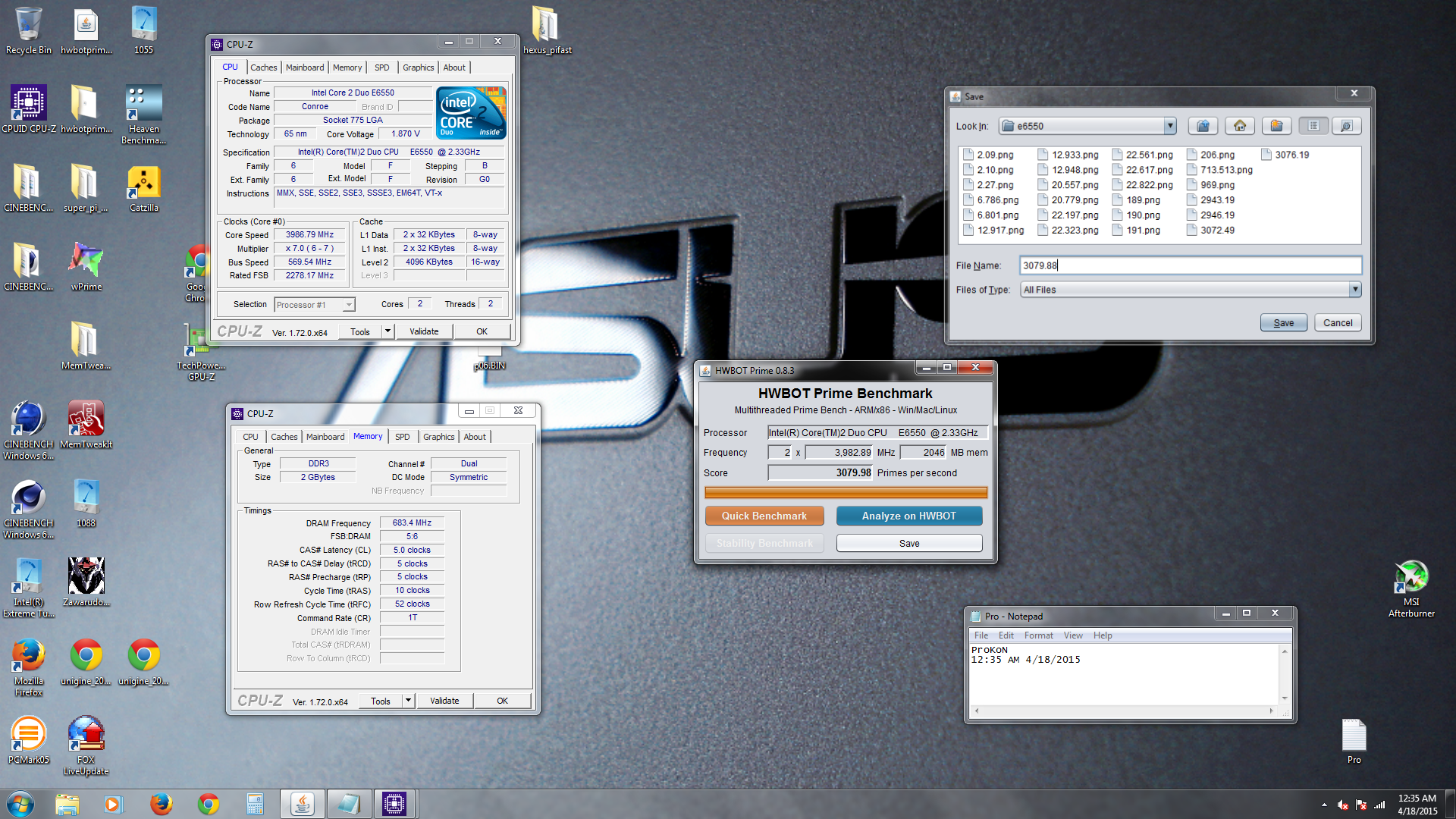Expand Tools dropdown arrow in top CPU-Z
Viewport: 1456px width, 819px height.
pos(388,331)
